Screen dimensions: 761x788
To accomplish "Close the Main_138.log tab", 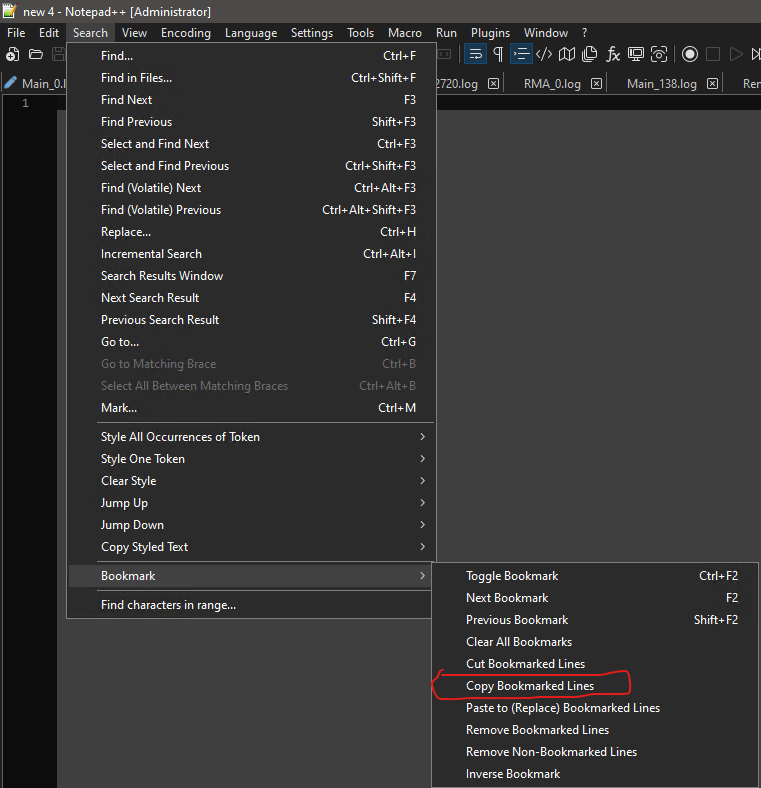I will click(712, 83).
